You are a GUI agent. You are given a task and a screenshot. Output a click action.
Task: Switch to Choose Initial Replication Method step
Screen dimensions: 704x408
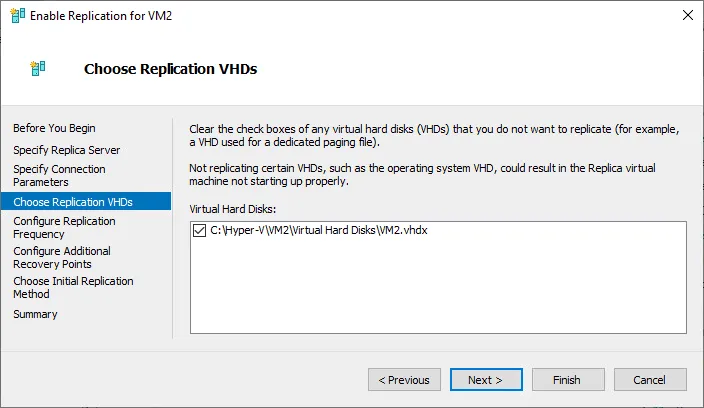click(x=73, y=288)
